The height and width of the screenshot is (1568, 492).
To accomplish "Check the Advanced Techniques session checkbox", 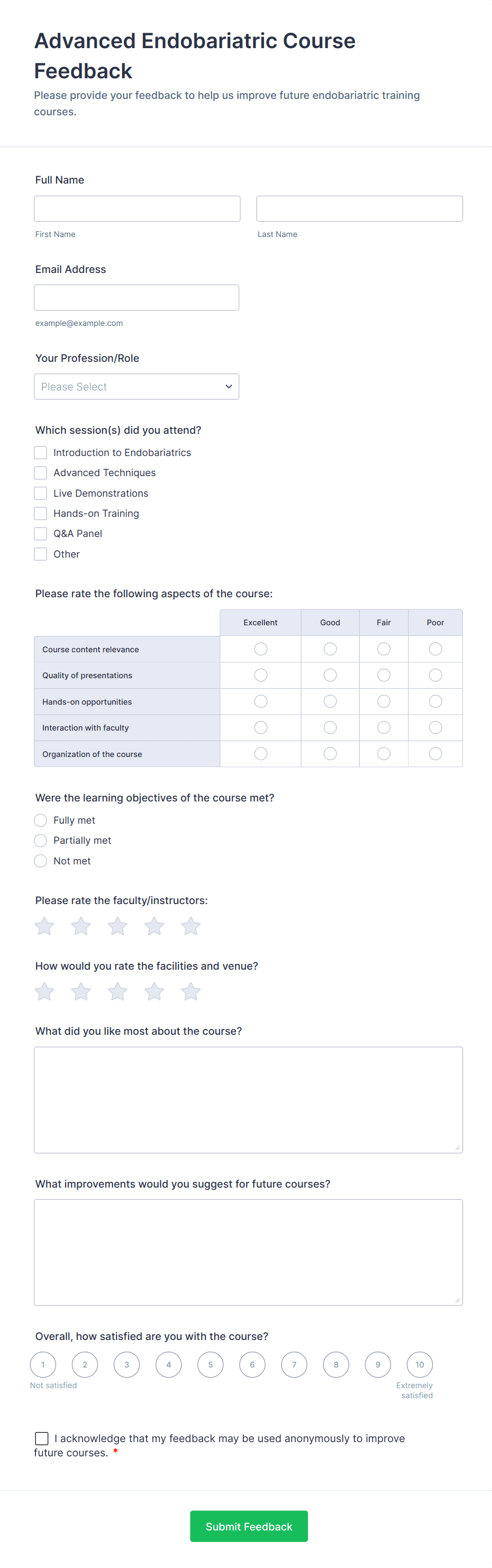I will 40,472.
